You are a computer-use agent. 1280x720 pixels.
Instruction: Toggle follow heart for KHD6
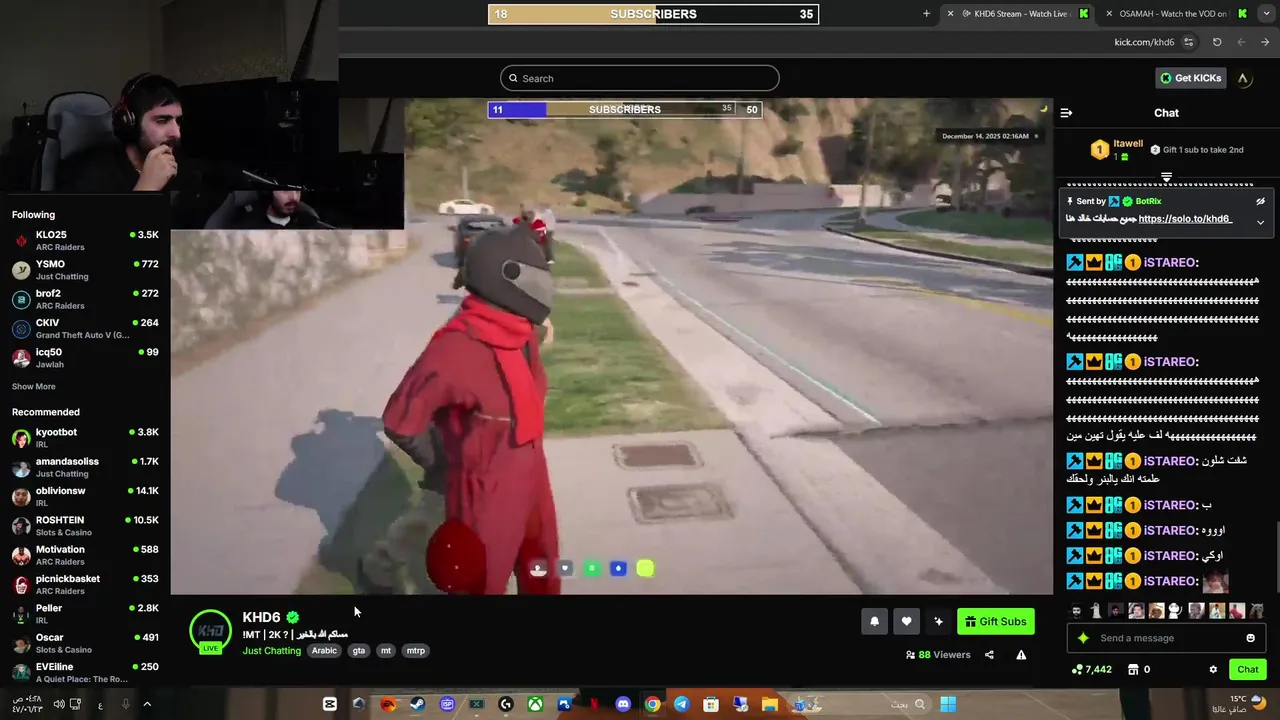coord(906,621)
